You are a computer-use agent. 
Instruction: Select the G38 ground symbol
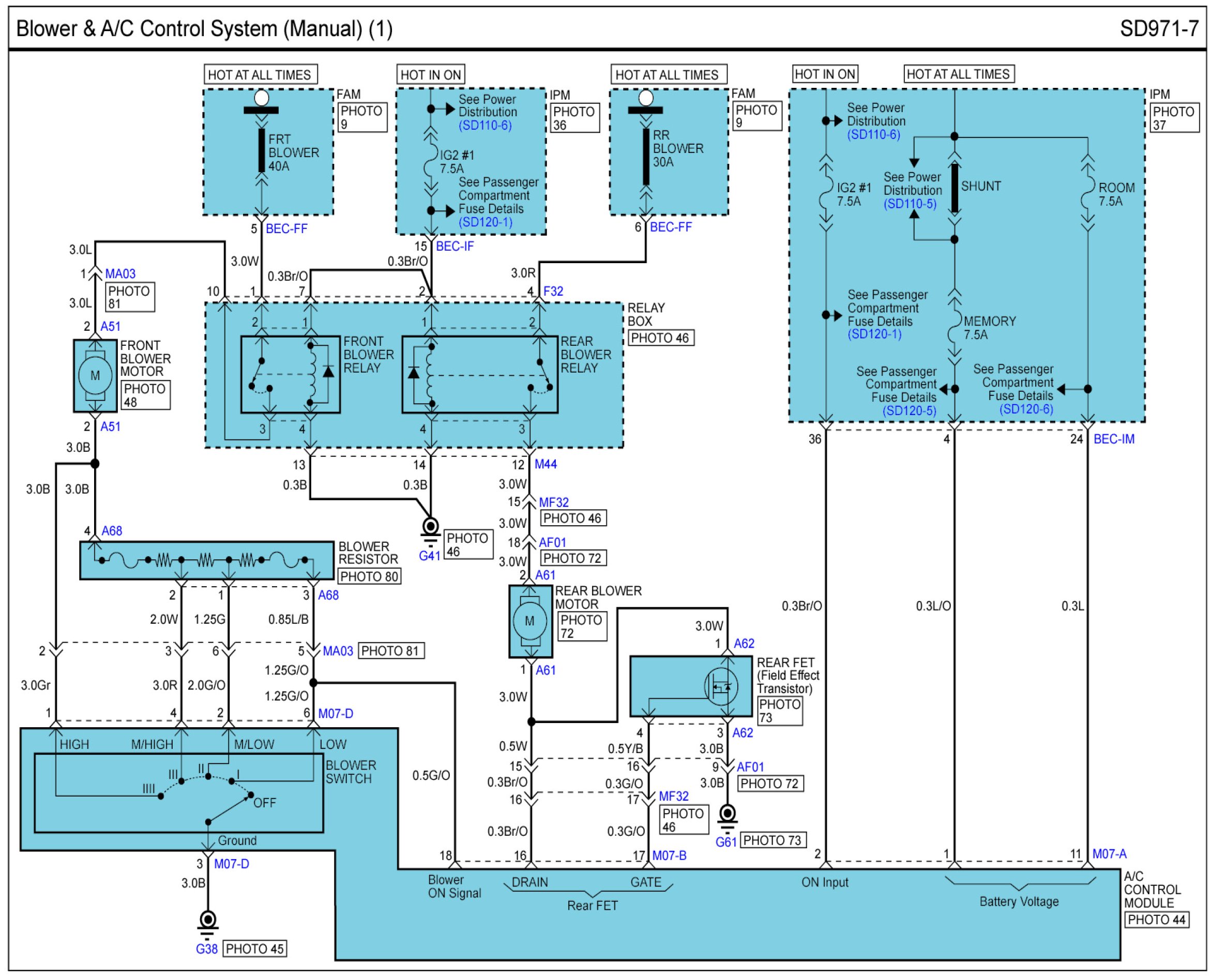208,924
